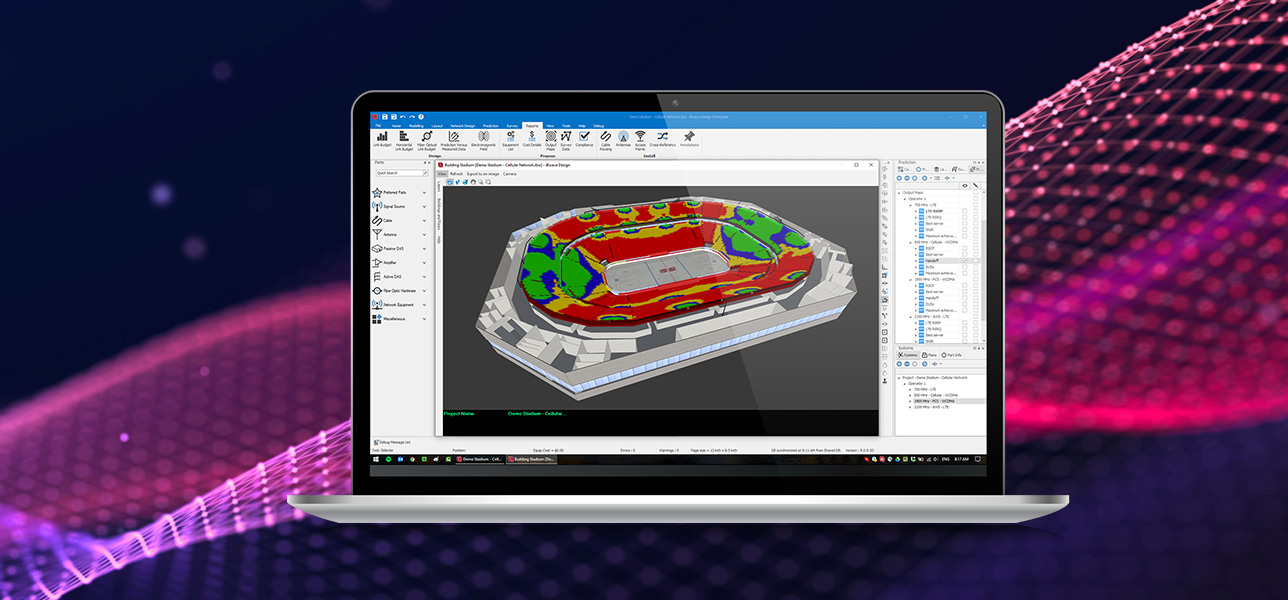
Task: Expand the Antenna parts category
Action: [x=424, y=235]
